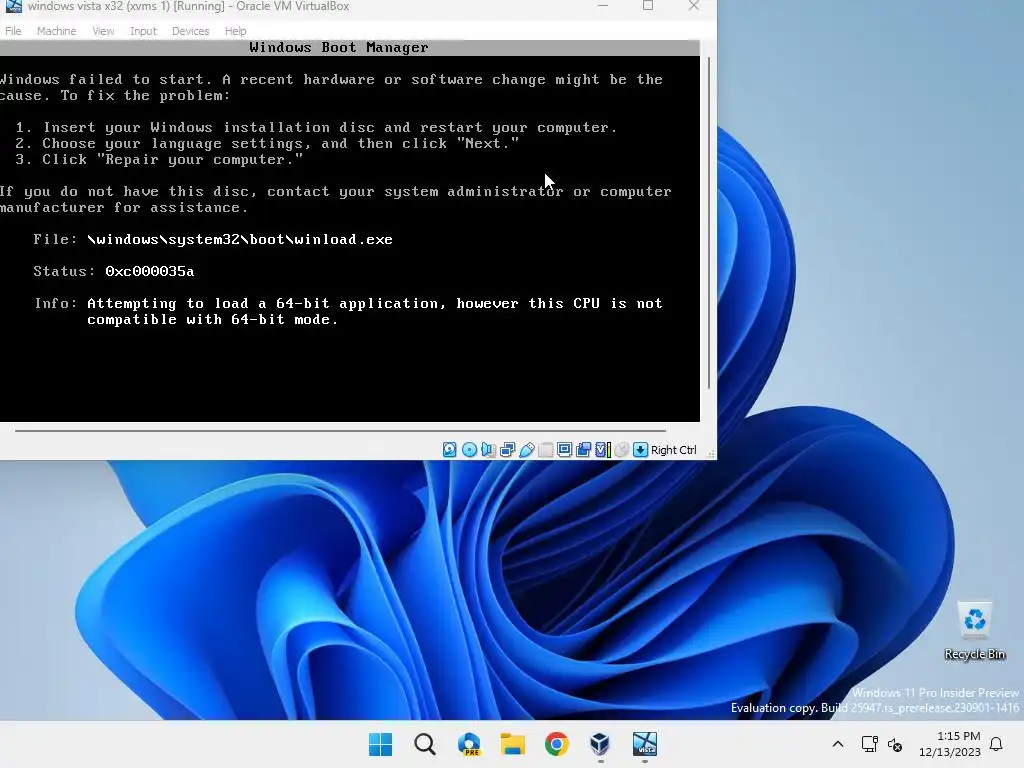Open the clock showing 1:15 PM
Screen dimensions: 1024x768
(x=950, y=744)
